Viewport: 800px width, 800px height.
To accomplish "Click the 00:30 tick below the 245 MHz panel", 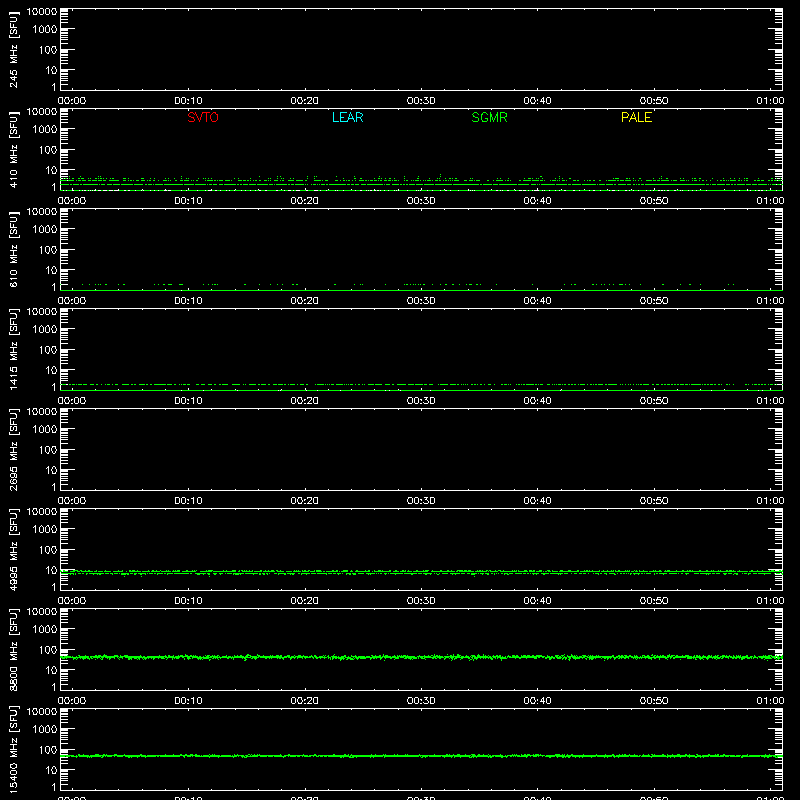I will pos(421,101).
